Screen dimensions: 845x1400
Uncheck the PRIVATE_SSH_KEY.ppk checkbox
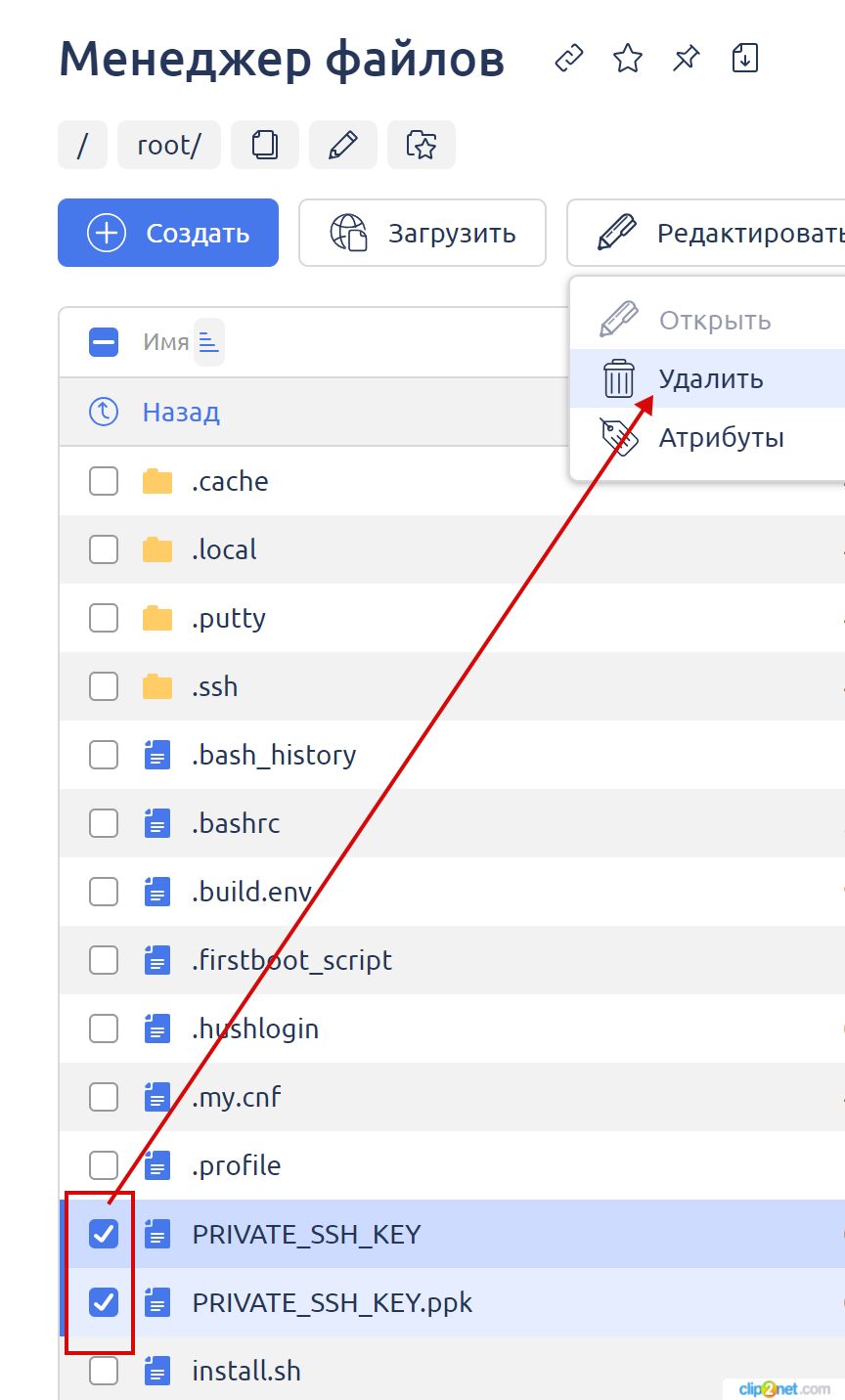[x=104, y=1302]
